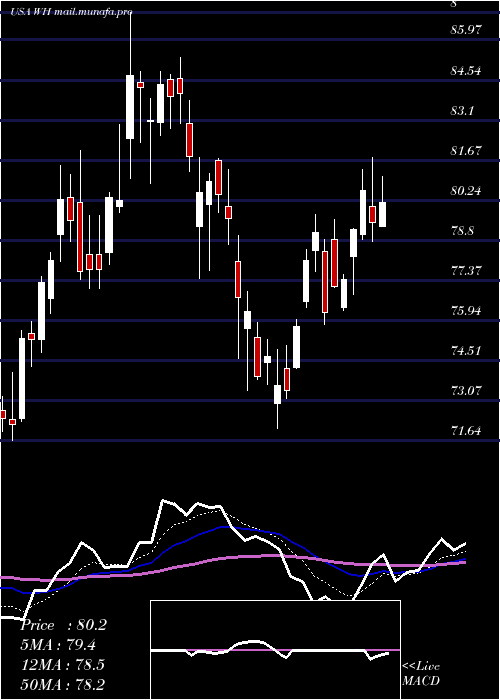Click the 12MA : 78.5 readout
Screen dimensions: 500x700
tap(62, 665)
